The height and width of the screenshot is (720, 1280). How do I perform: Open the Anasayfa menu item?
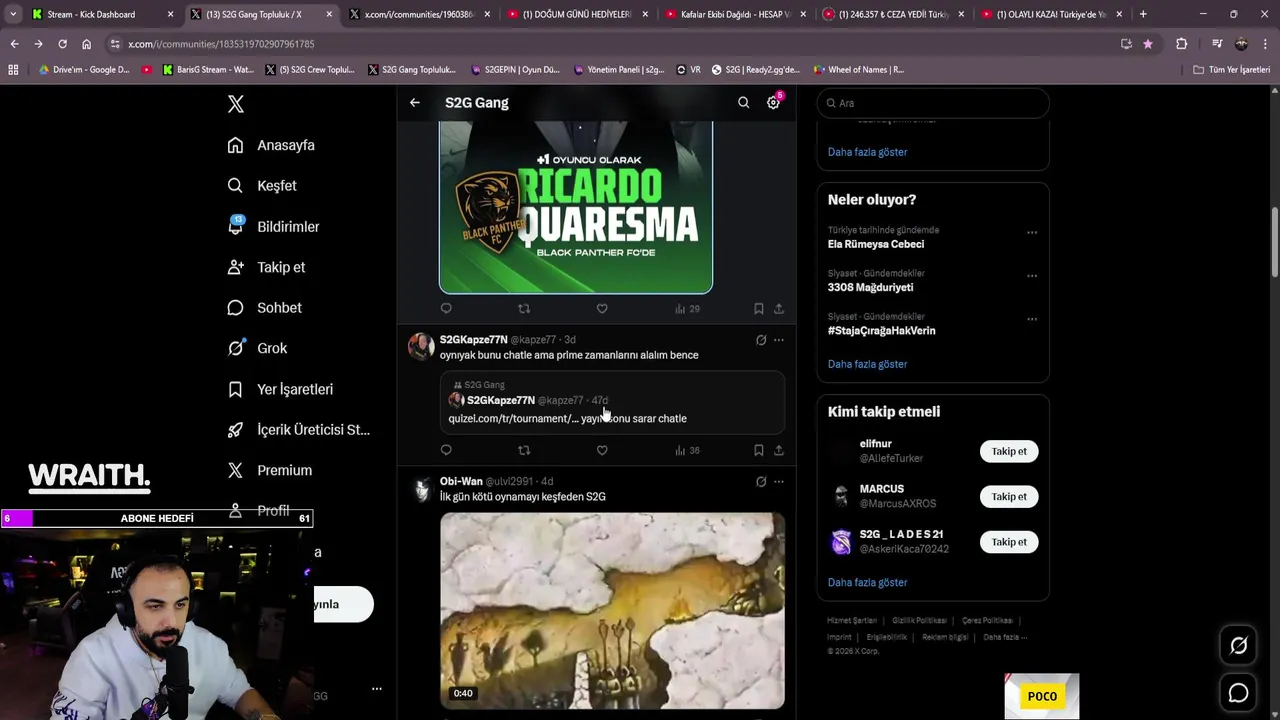point(271,145)
